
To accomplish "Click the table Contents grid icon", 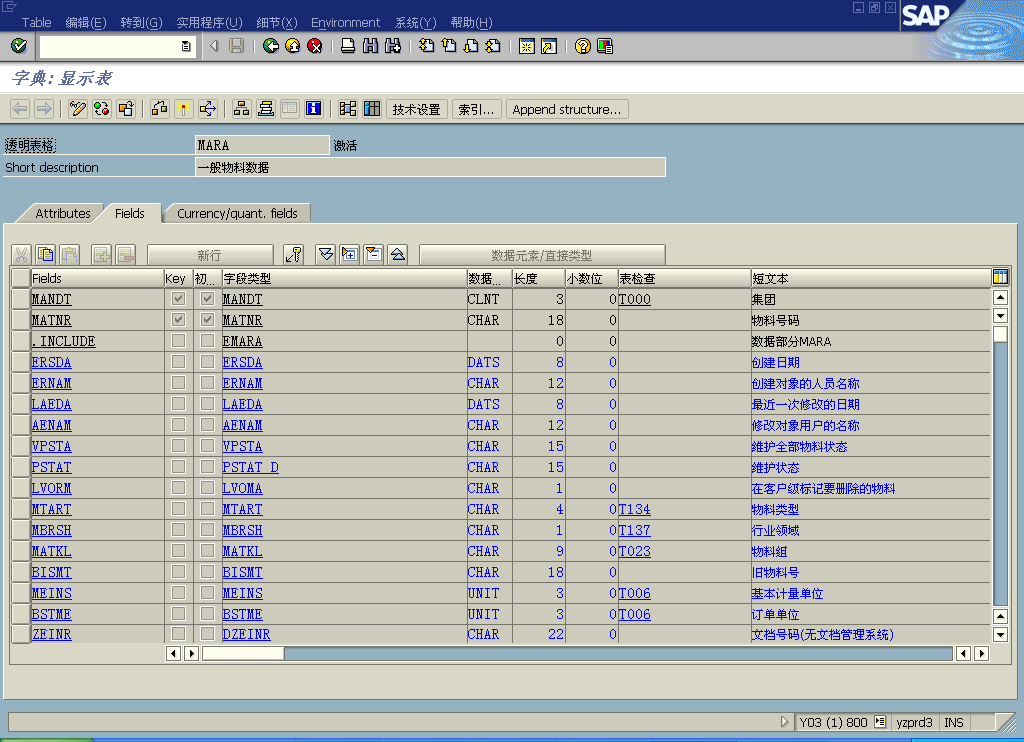I will 372,108.
